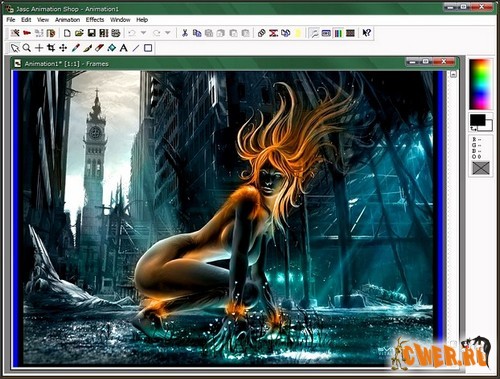Screen dimensions: 500x379
Task: Create a new animation with blank page icon
Action: tap(67, 33)
